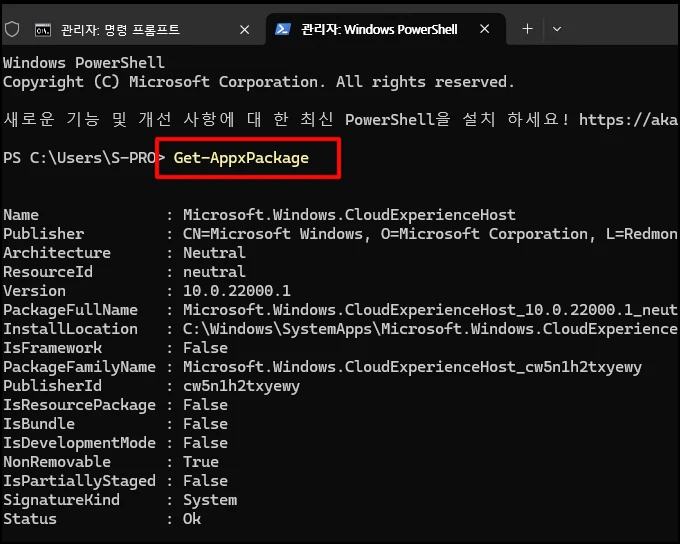
Task: Click the PackageFamilyName value
Action: pyautogui.click(x=412, y=367)
